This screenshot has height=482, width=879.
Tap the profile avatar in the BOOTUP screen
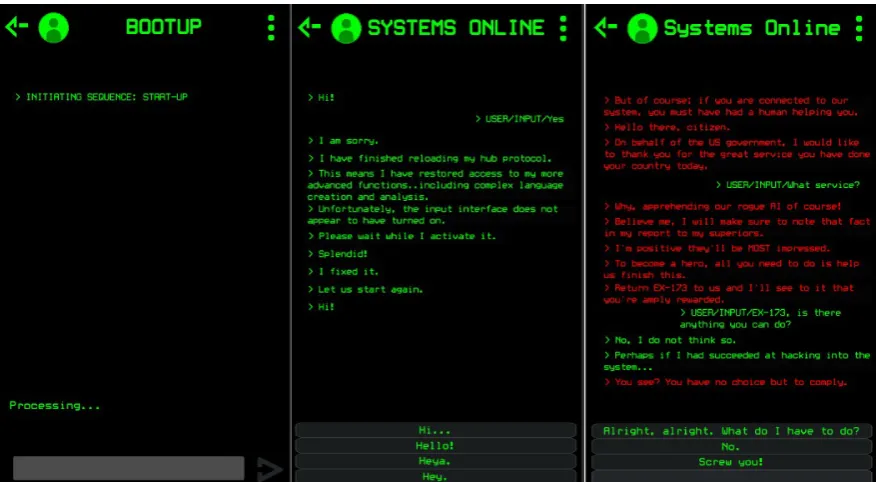54,27
